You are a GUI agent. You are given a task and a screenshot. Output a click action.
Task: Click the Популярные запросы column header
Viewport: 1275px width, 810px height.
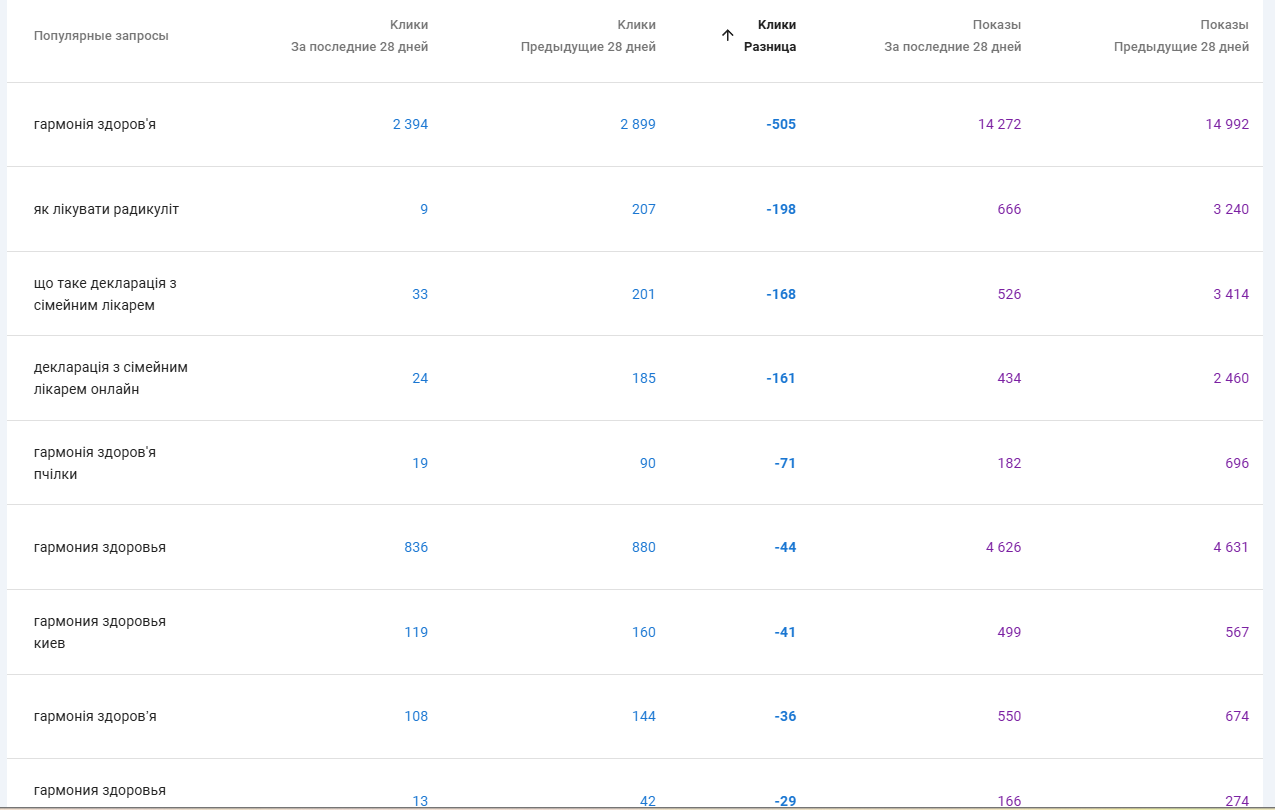(101, 36)
